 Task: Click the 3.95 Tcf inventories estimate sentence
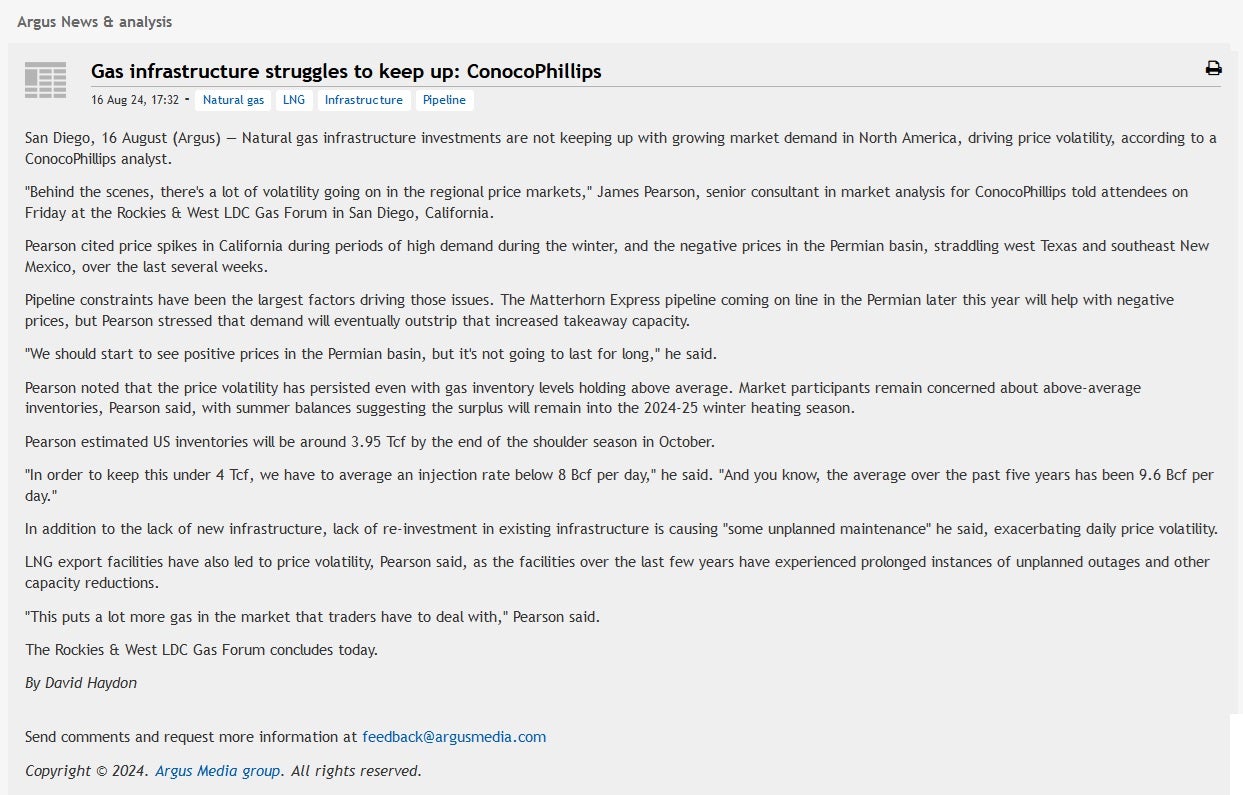coord(370,442)
